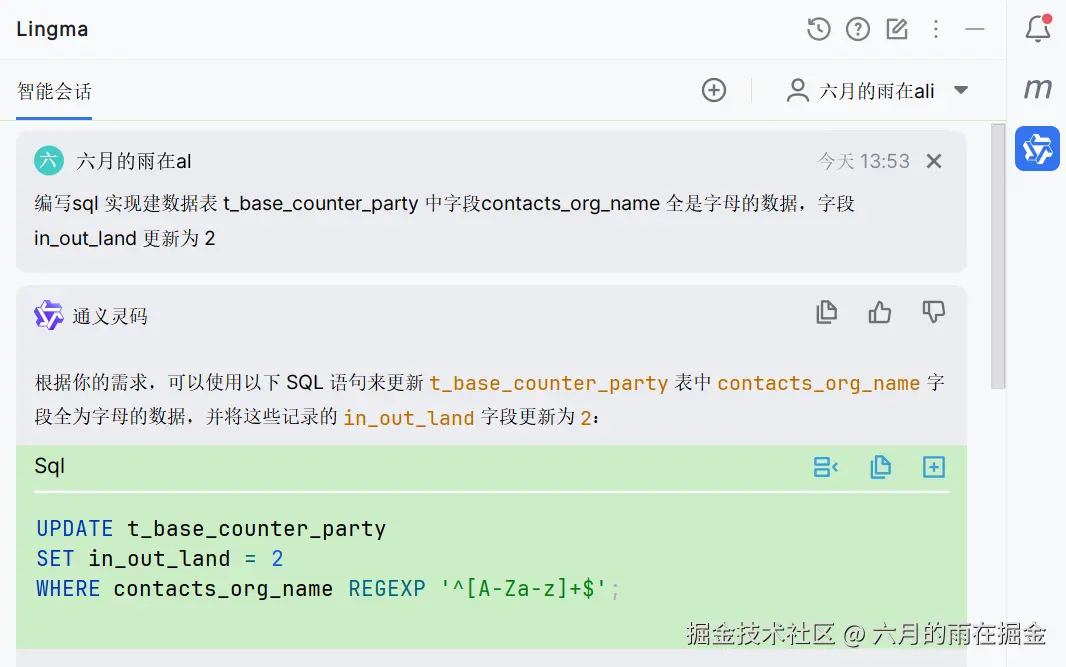Open the Maven 'm' sidebar tool
Image resolution: width=1066 pixels, height=667 pixels.
tap(1038, 88)
